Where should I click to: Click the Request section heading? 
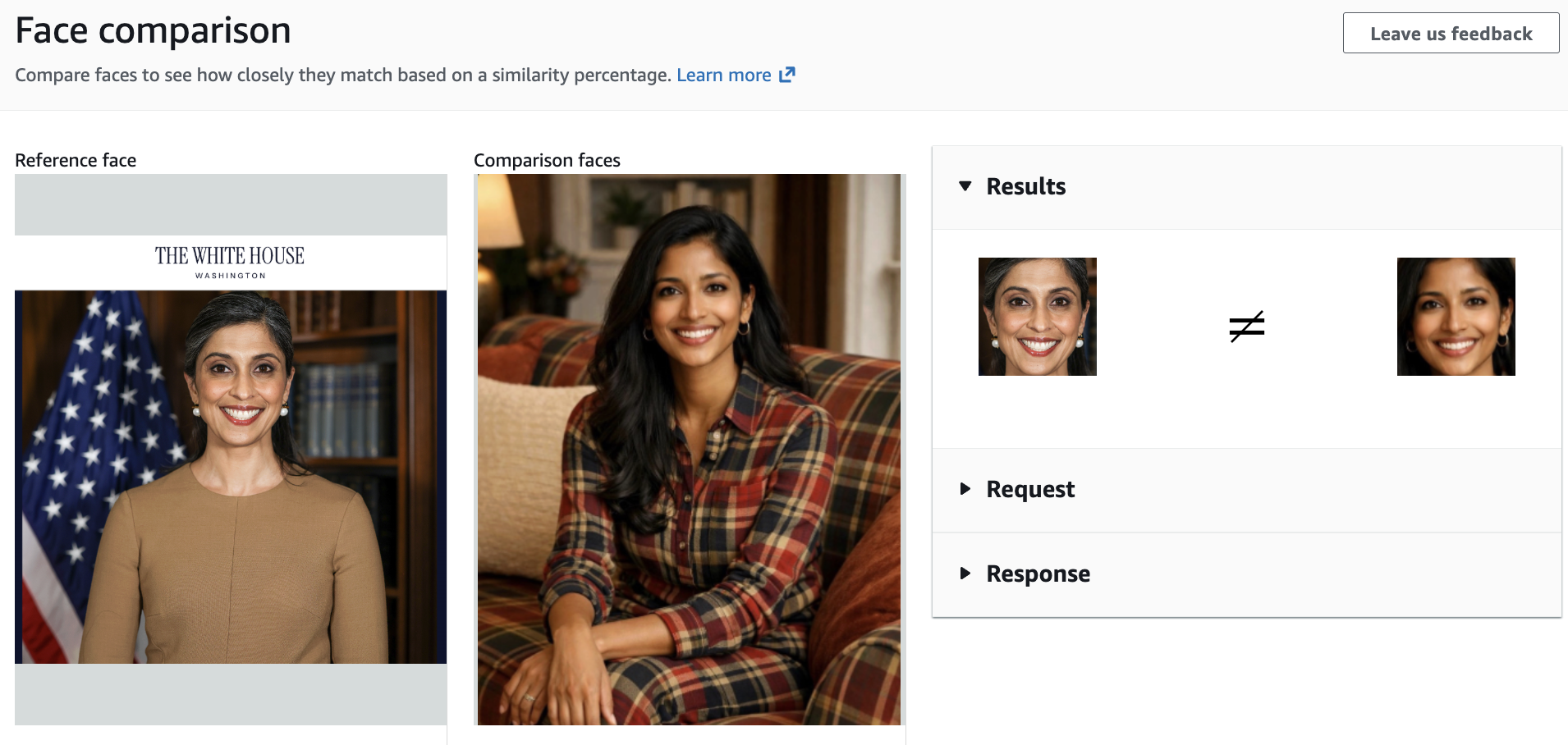pyautogui.click(x=1030, y=490)
